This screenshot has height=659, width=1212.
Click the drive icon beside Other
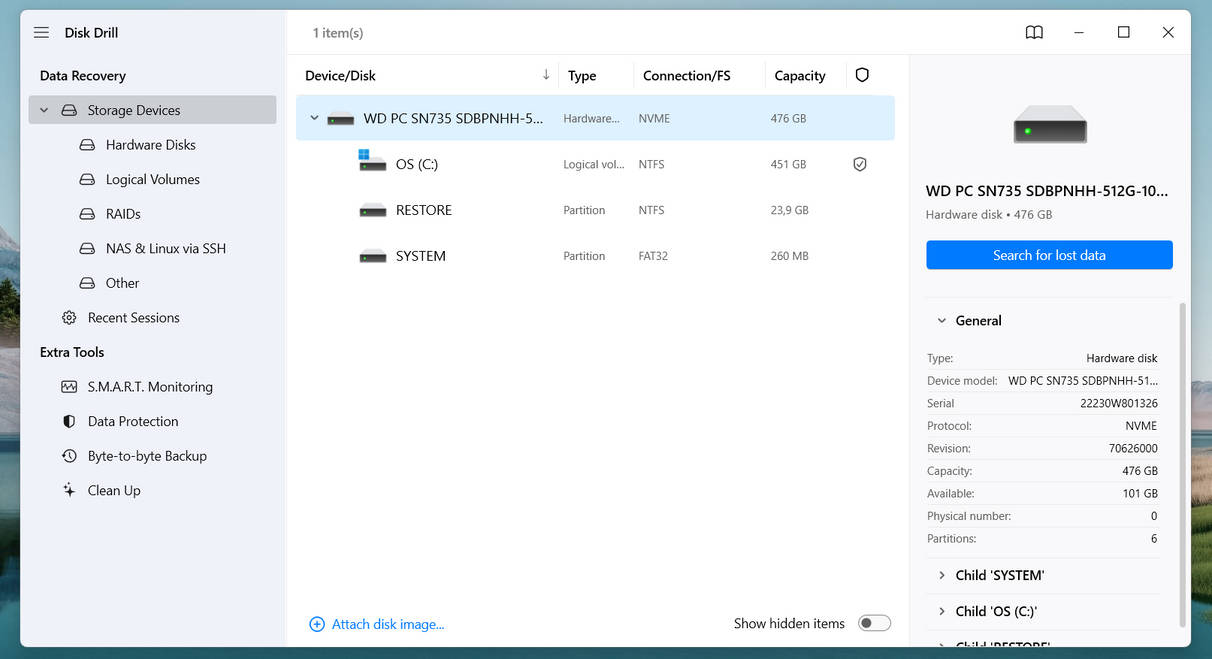coord(87,283)
